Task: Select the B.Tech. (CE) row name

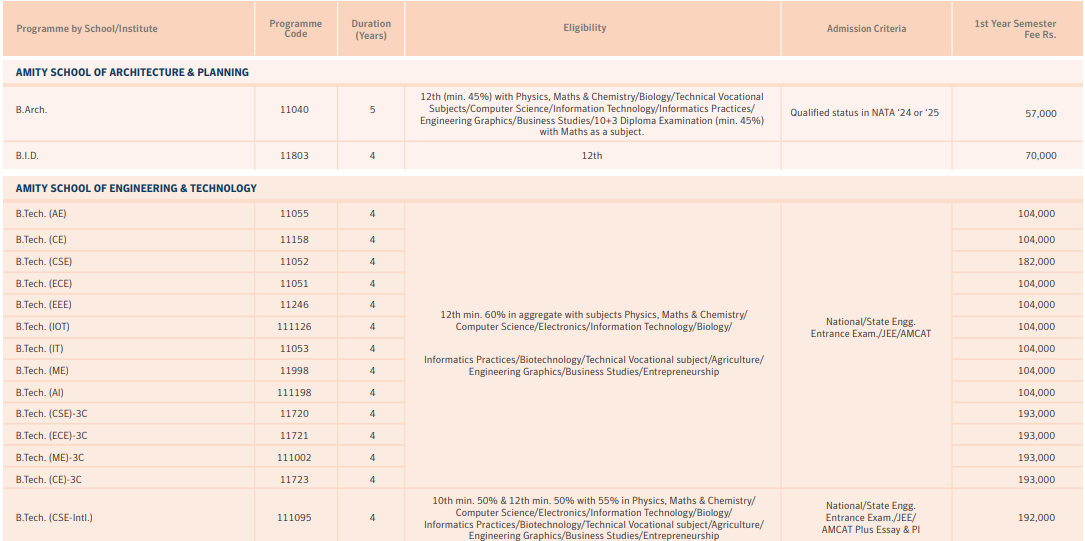Action: pyautogui.click(x=41, y=239)
